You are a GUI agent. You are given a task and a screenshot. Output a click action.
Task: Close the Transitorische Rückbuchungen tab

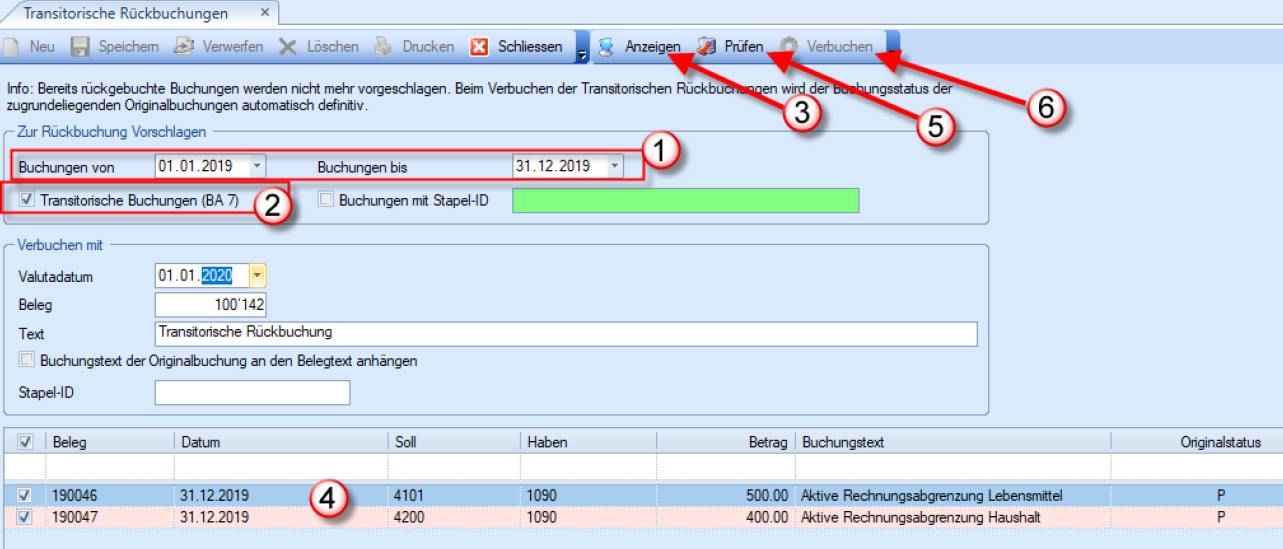pos(264,13)
